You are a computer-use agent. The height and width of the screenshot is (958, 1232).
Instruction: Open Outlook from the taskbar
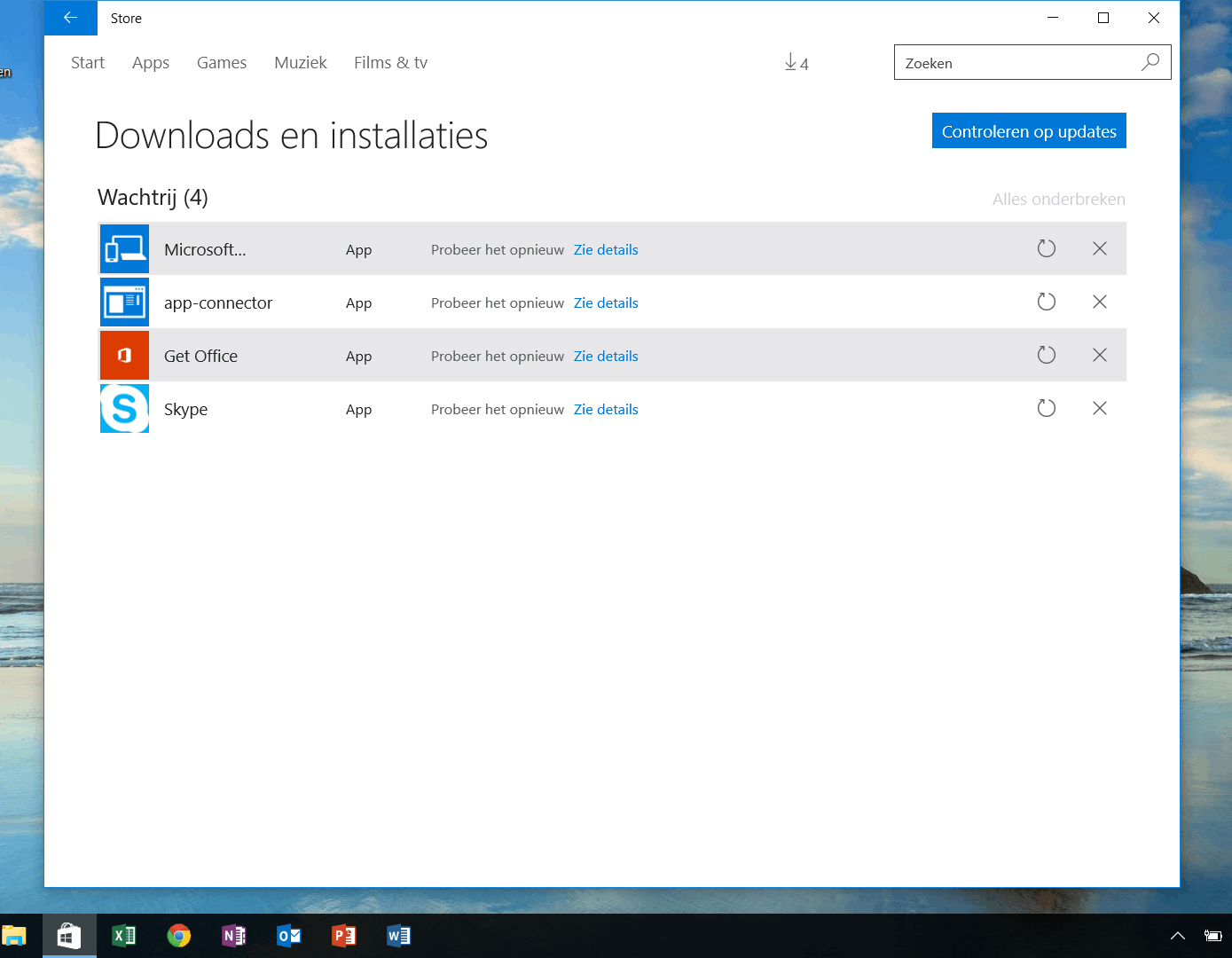point(289,936)
